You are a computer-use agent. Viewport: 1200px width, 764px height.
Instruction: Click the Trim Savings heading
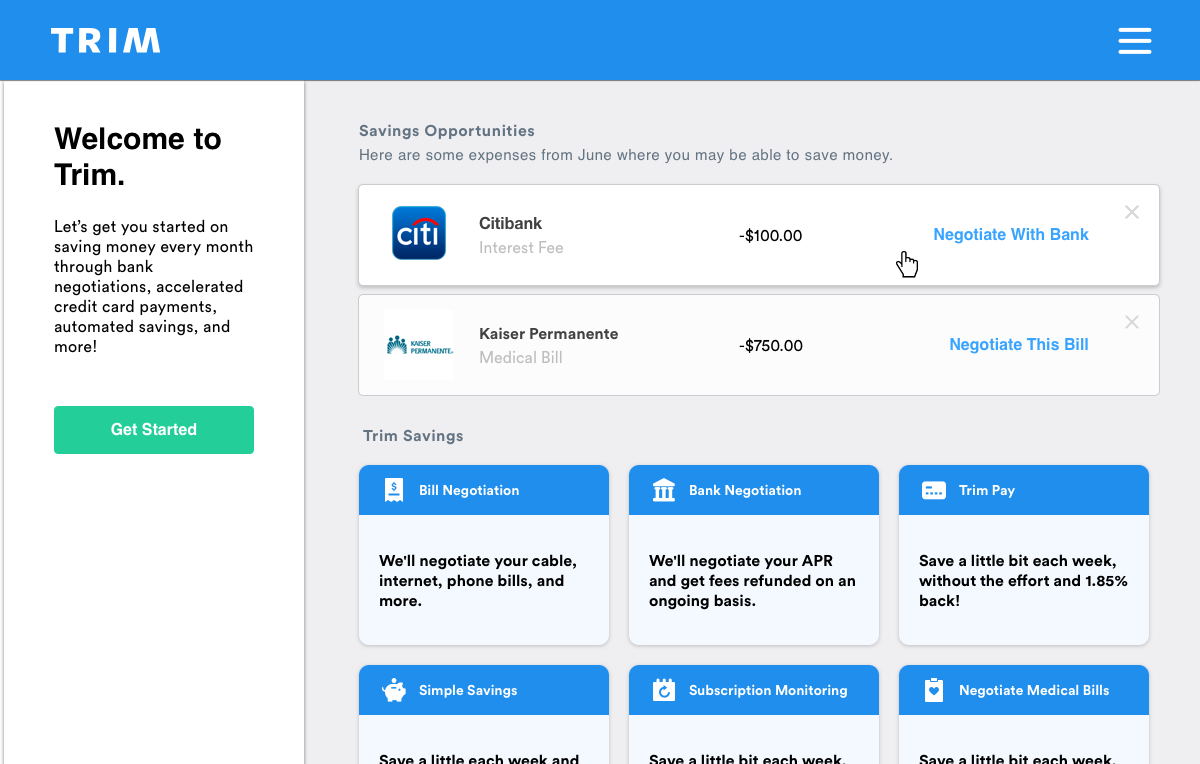[x=413, y=436]
